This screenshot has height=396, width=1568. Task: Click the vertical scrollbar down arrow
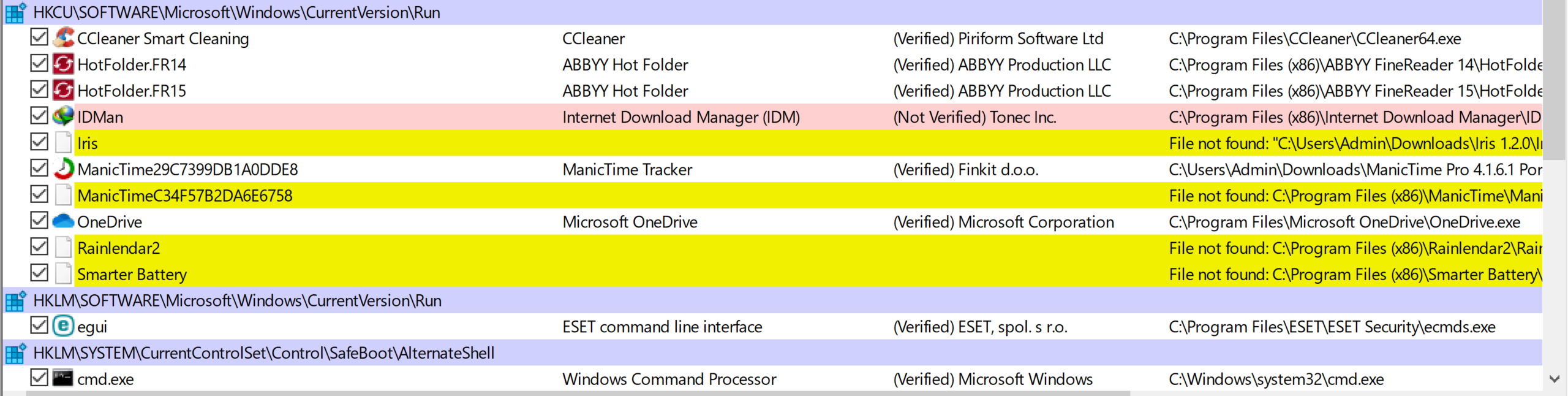[1555, 379]
